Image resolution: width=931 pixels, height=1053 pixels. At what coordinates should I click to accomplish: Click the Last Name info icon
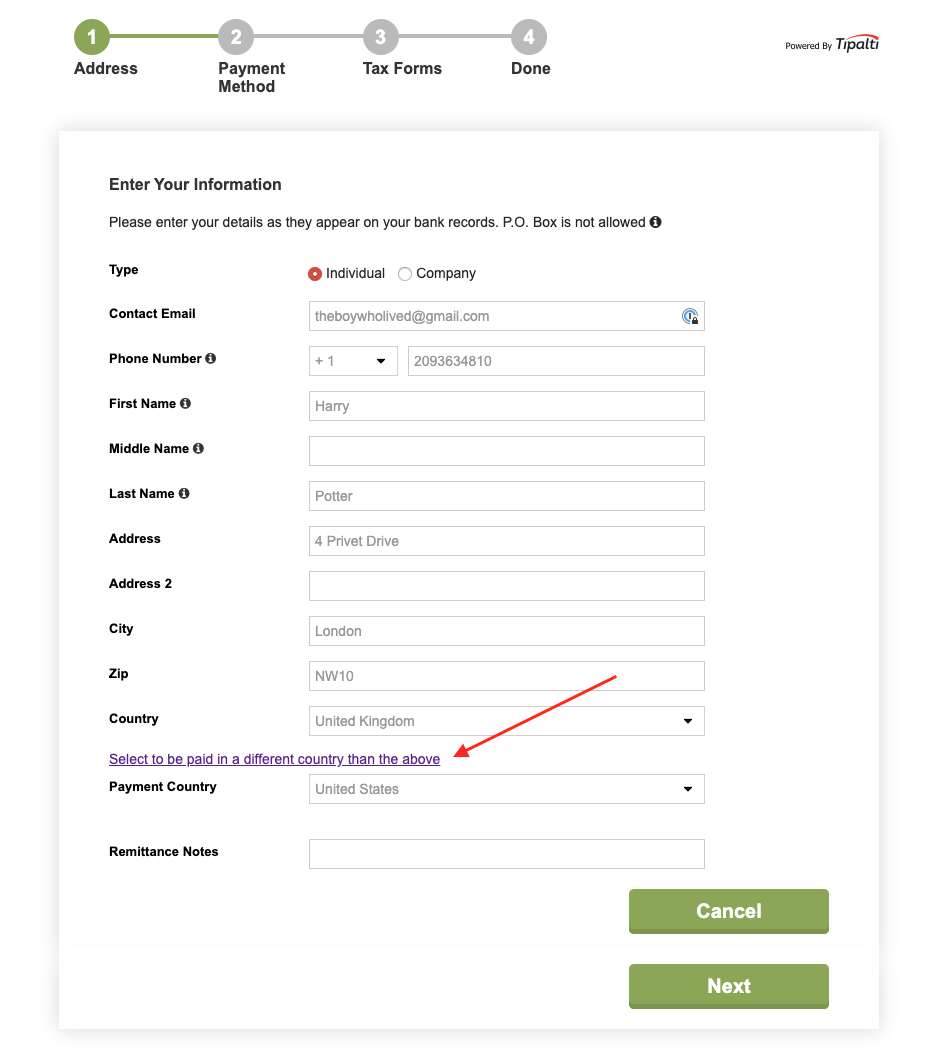pos(184,494)
